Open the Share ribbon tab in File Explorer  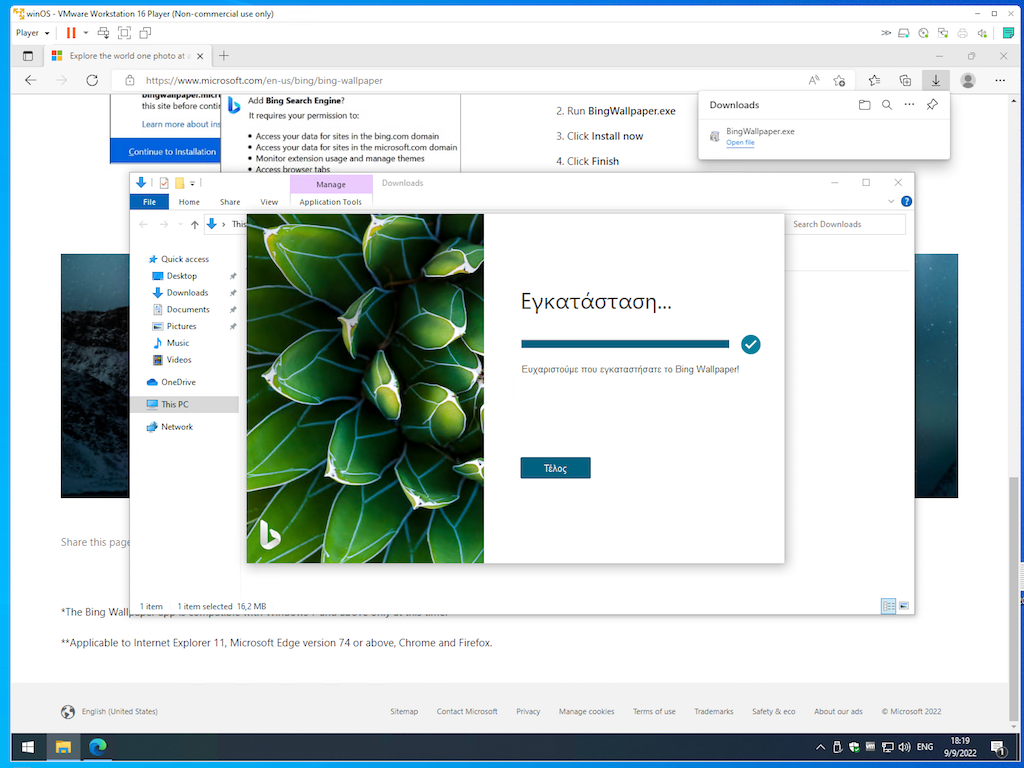[230, 202]
